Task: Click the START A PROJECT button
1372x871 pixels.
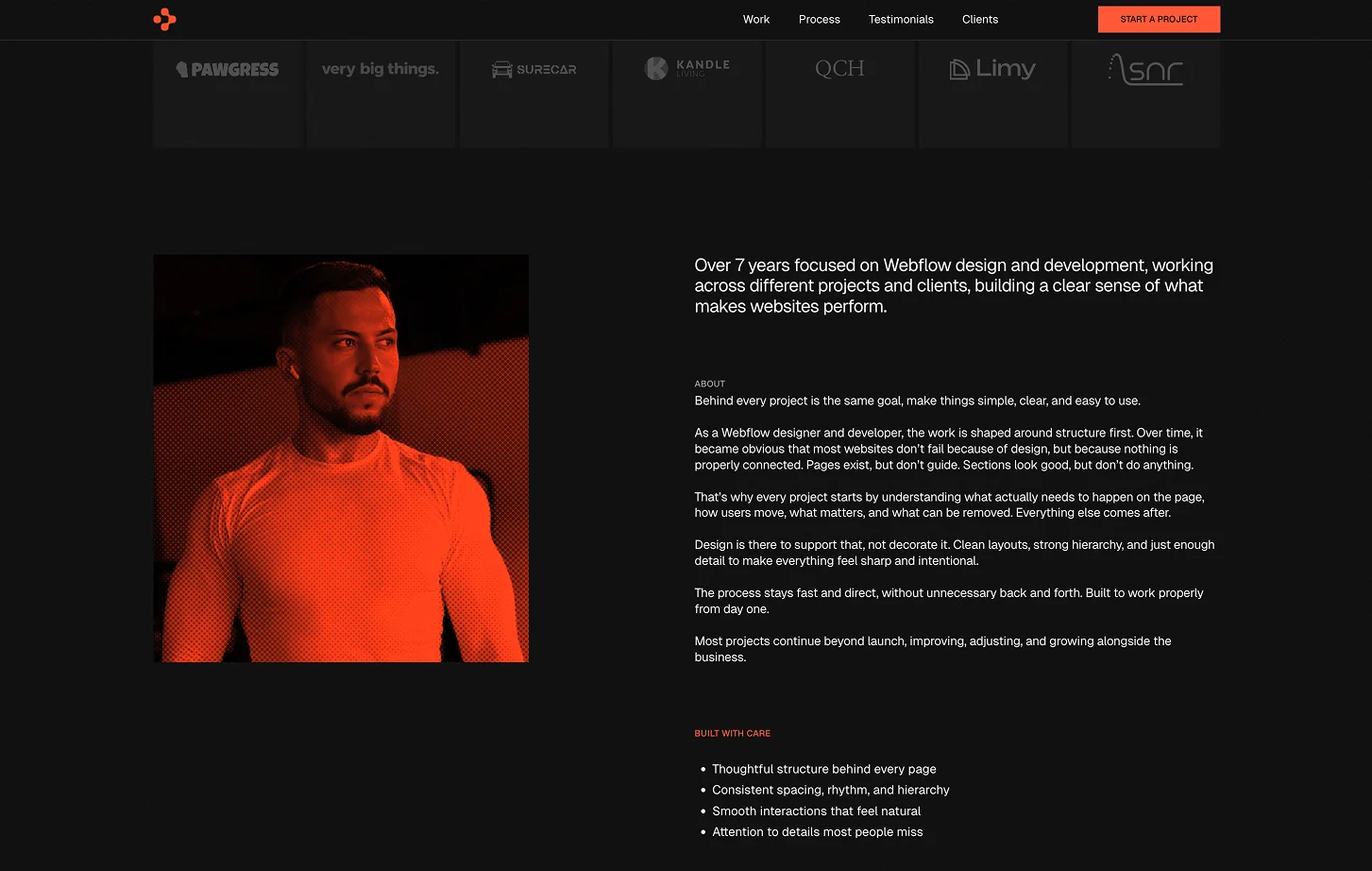Action: click(1159, 19)
